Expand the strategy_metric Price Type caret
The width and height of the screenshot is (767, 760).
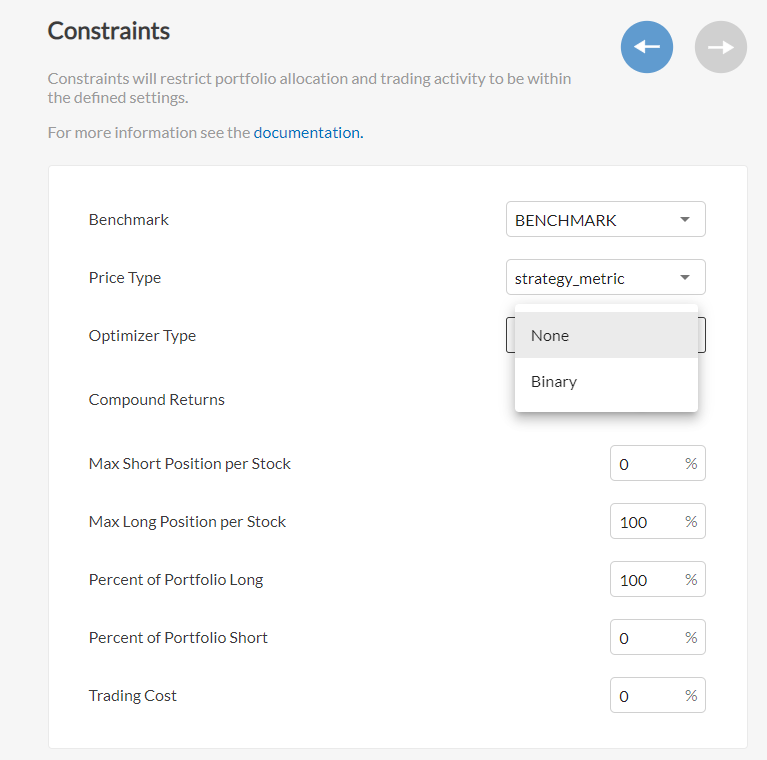pos(685,277)
